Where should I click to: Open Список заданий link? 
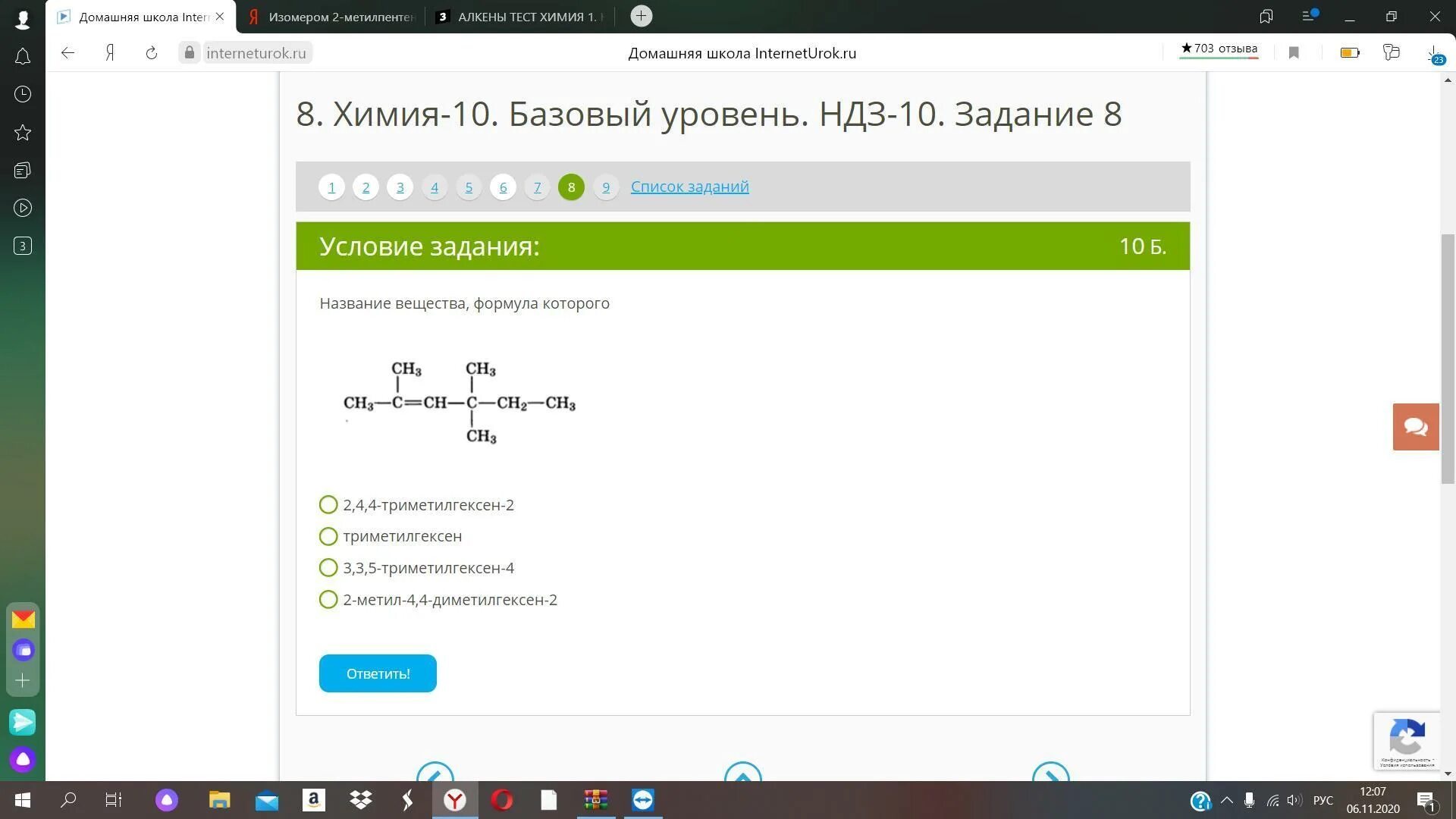point(689,187)
